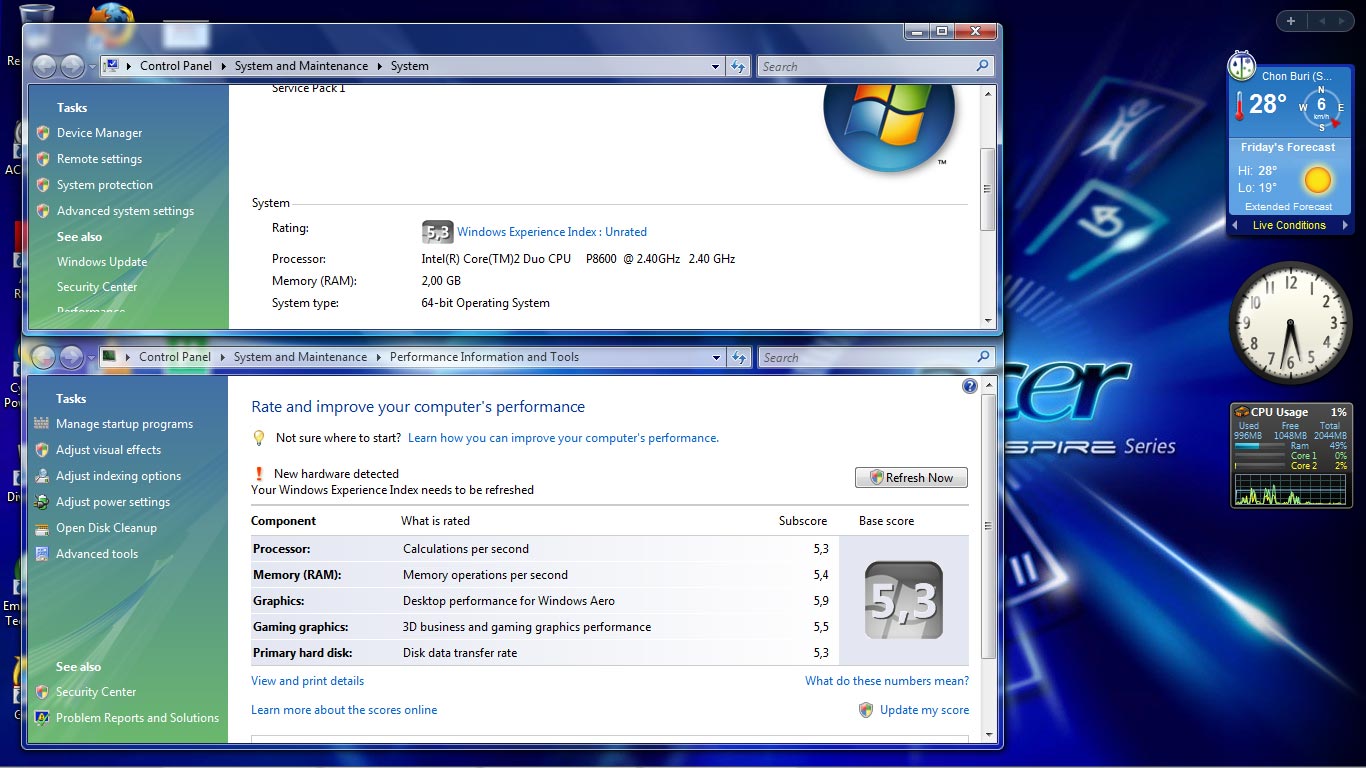Open Manage startup programs
The width and height of the screenshot is (1366, 768).
point(124,424)
